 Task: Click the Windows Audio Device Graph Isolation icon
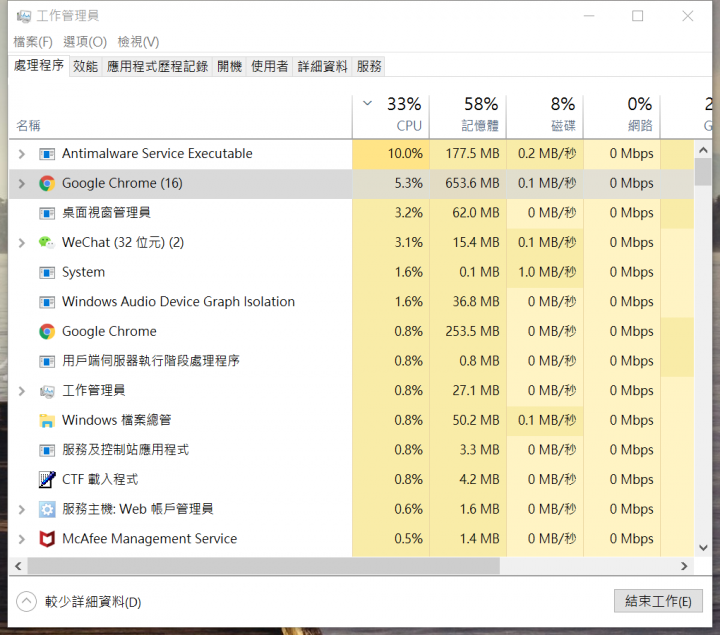pyautogui.click(x=47, y=302)
